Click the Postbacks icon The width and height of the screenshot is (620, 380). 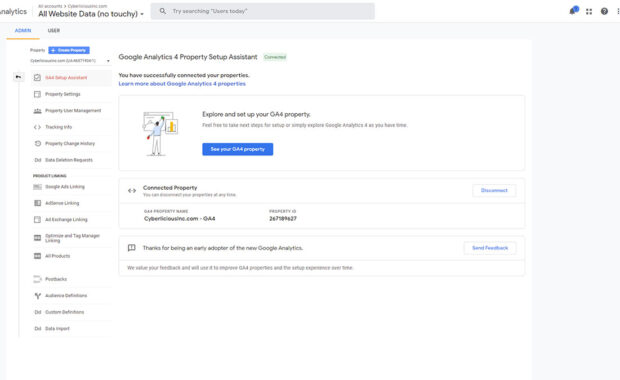click(x=37, y=279)
